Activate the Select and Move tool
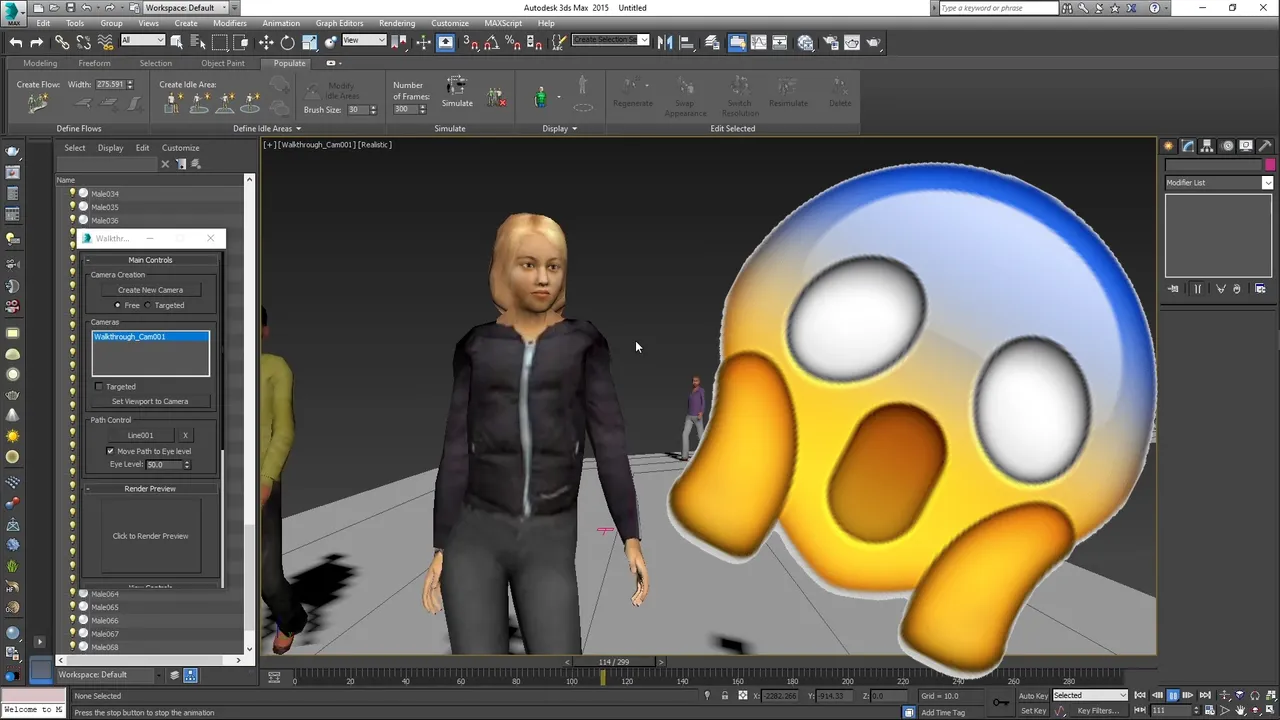The height and width of the screenshot is (720, 1280). 266,42
